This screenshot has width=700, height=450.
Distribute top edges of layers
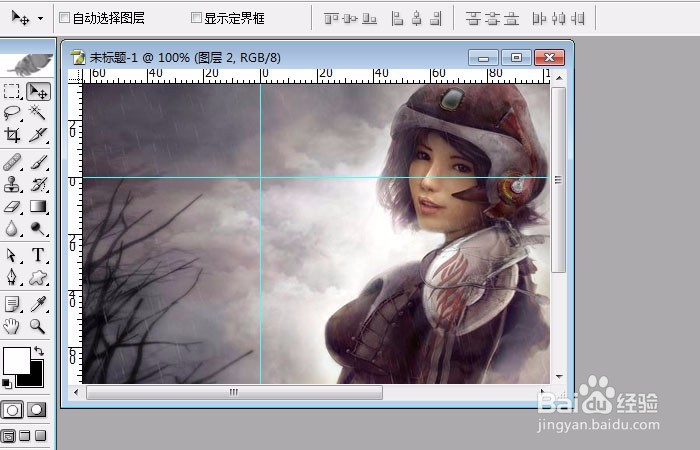473,19
